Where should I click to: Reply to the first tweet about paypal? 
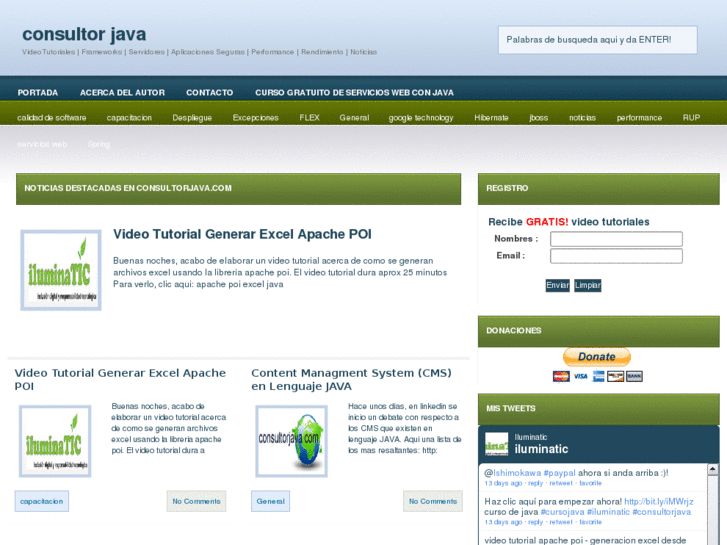tap(536, 483)
